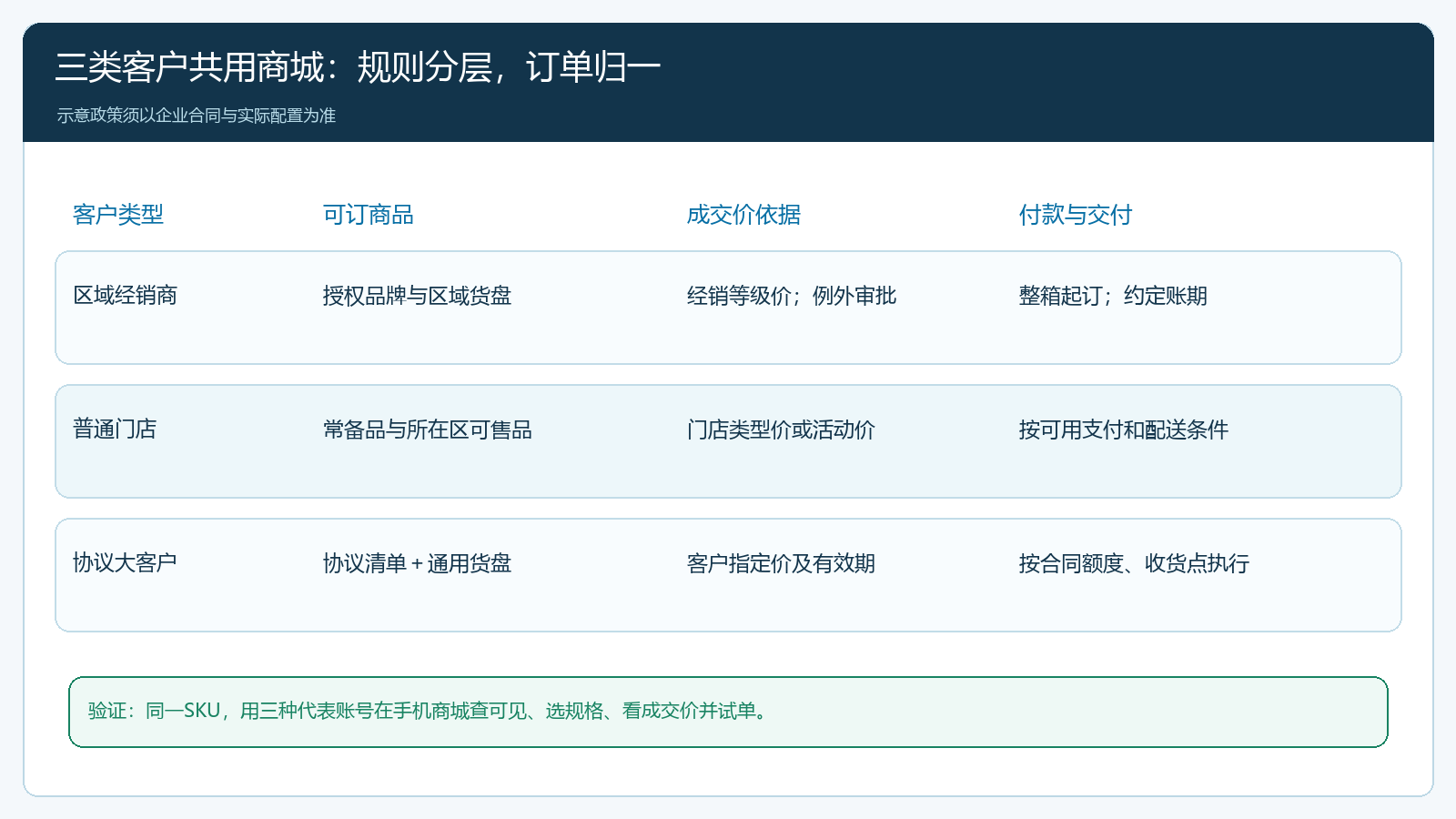The image size is (1456, 819).
Task: Select the 客户指定价及有效期 cell
Action: (781, 563)
